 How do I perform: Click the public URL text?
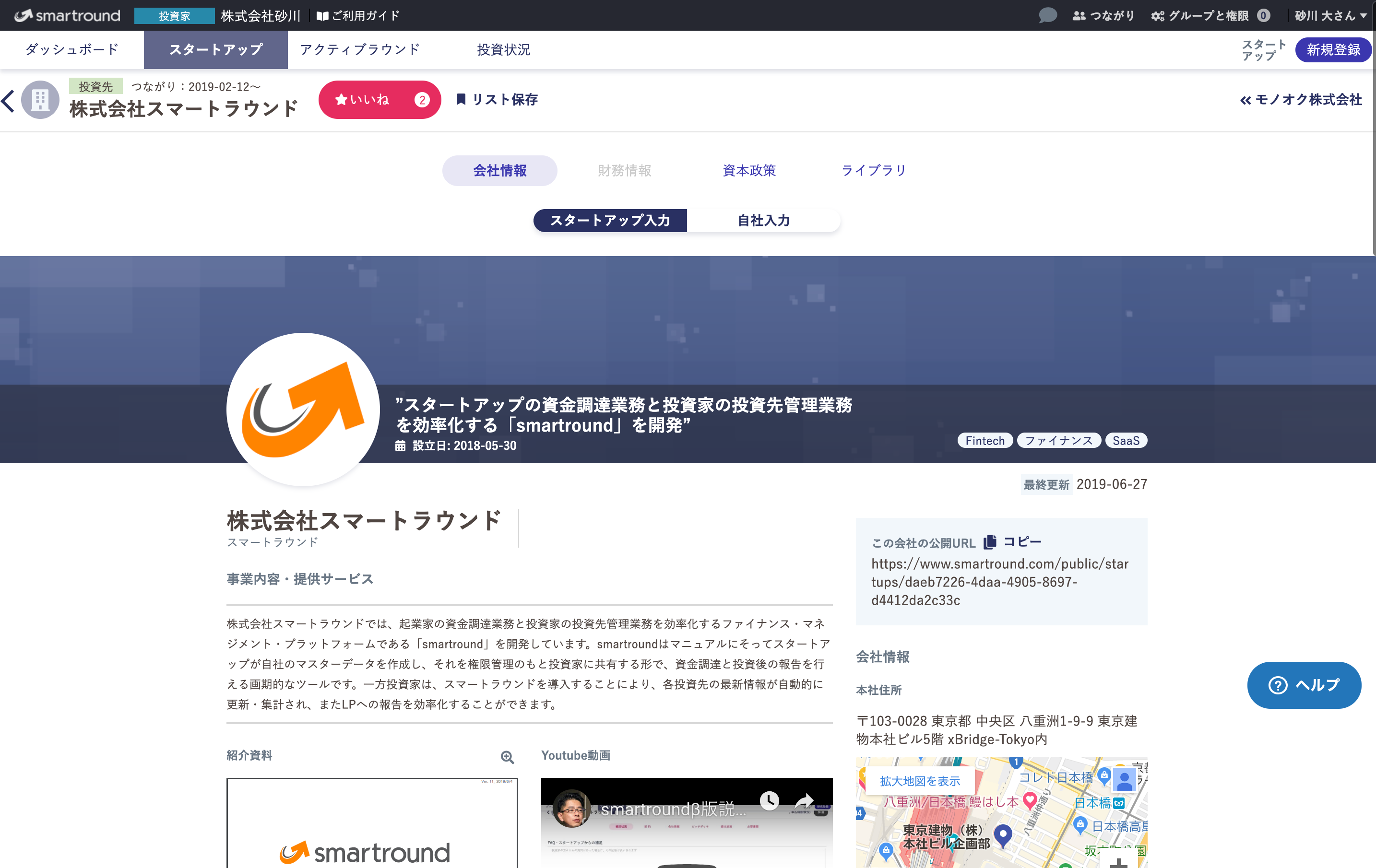(1000, 582)
